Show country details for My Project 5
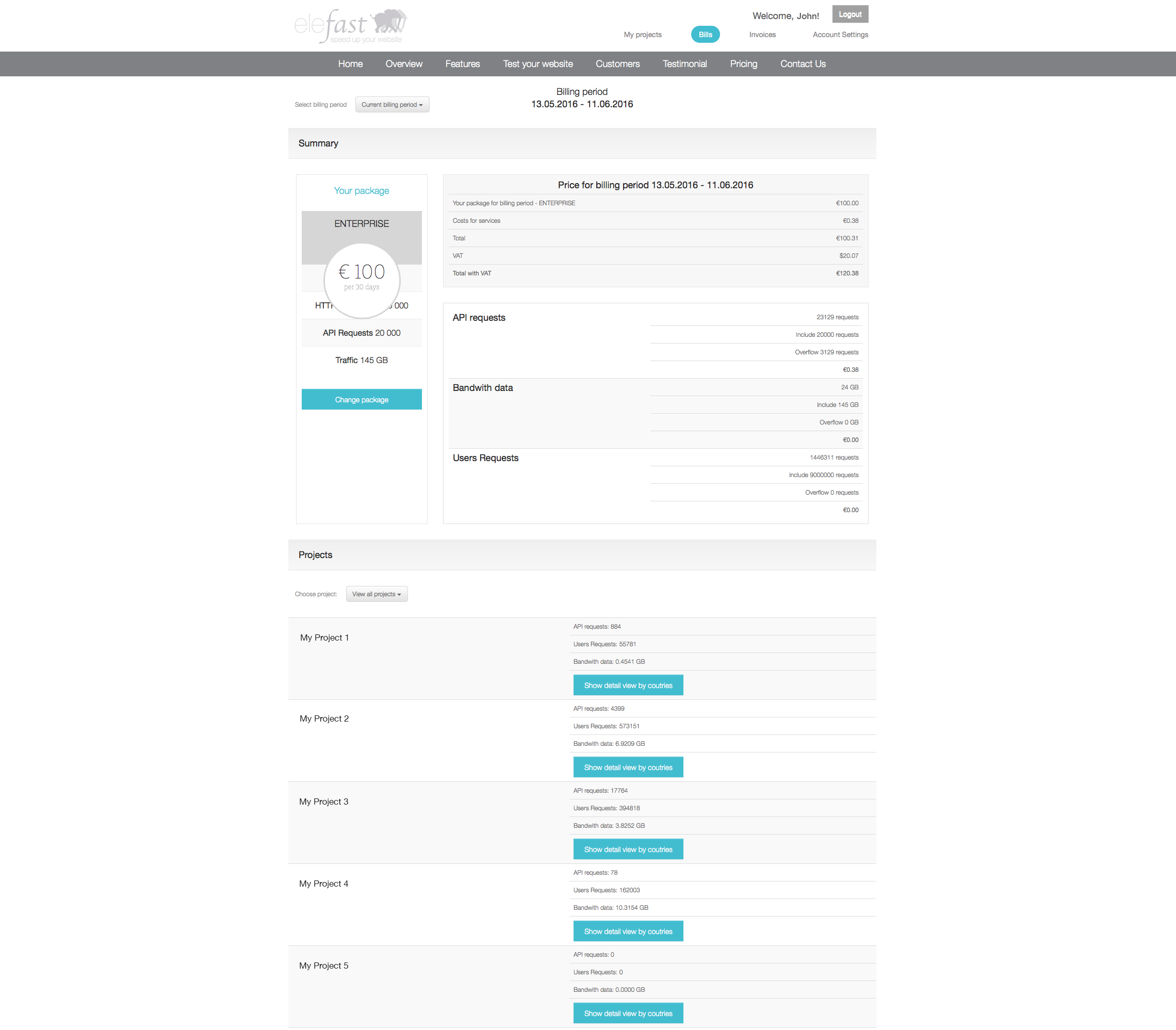1176x1030 pixels. click(628, 1013)
